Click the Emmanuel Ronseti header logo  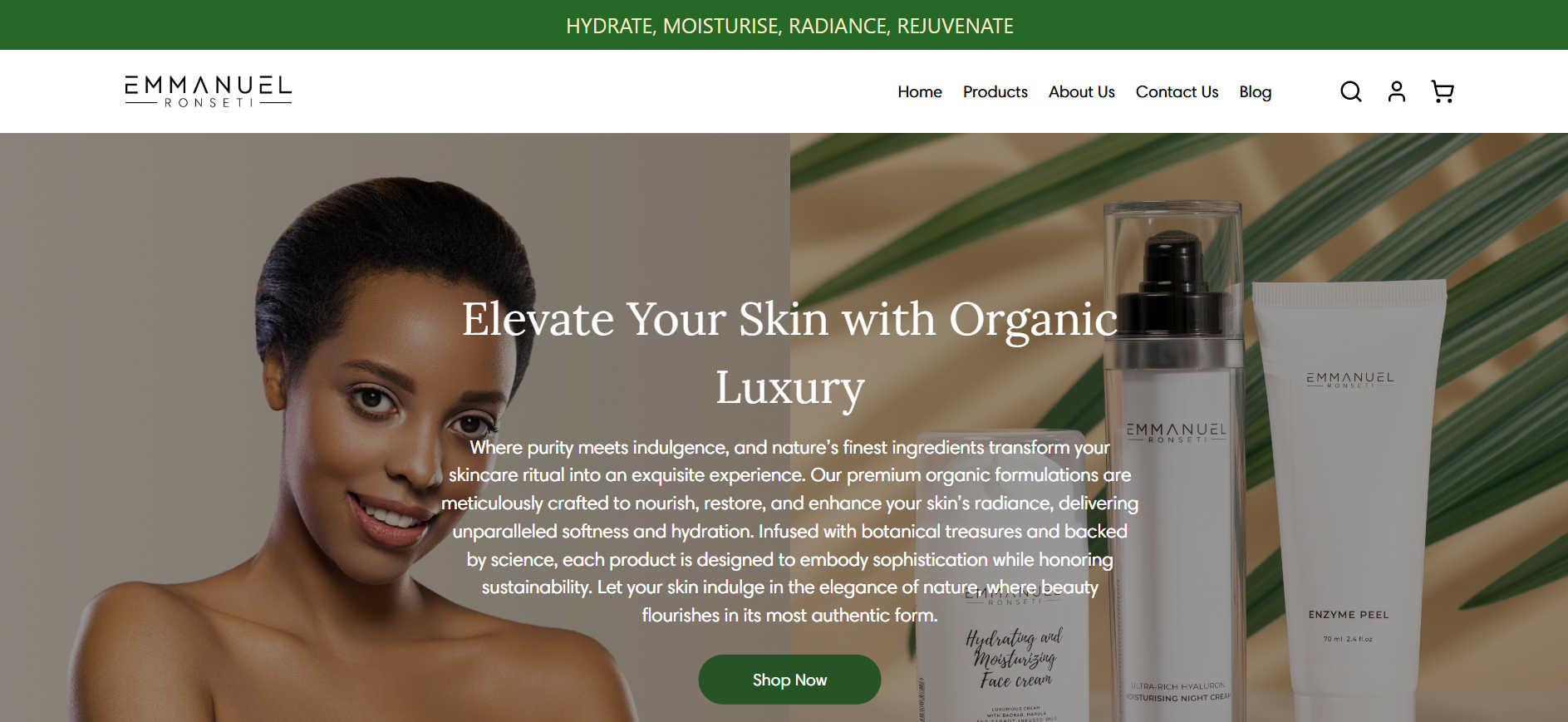(x=209, y=91)
